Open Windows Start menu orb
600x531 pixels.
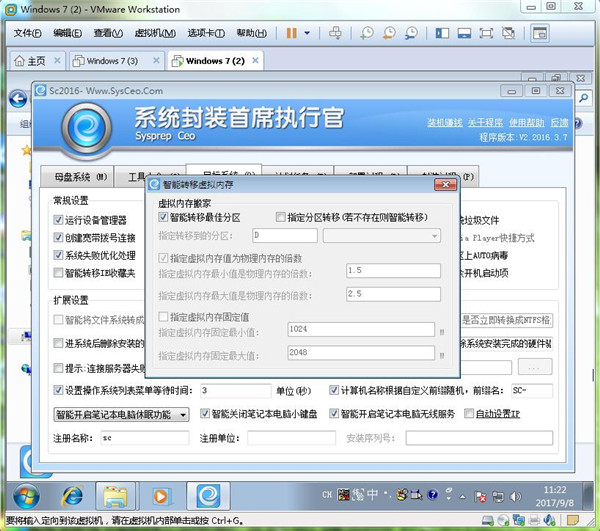(x=26, y=496)
